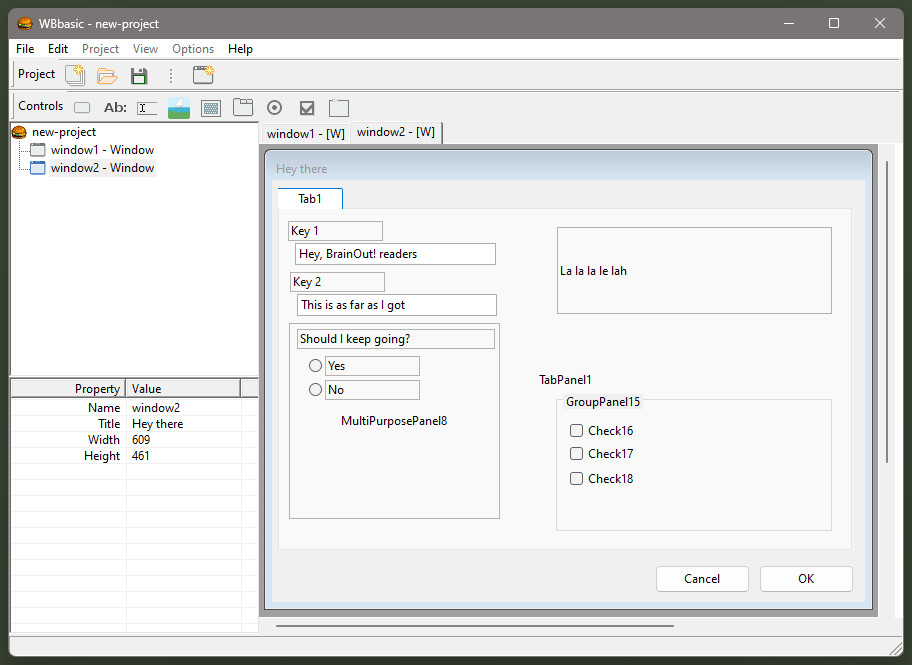
Task: Switch to the window1 designer tab
Action: 305,132
